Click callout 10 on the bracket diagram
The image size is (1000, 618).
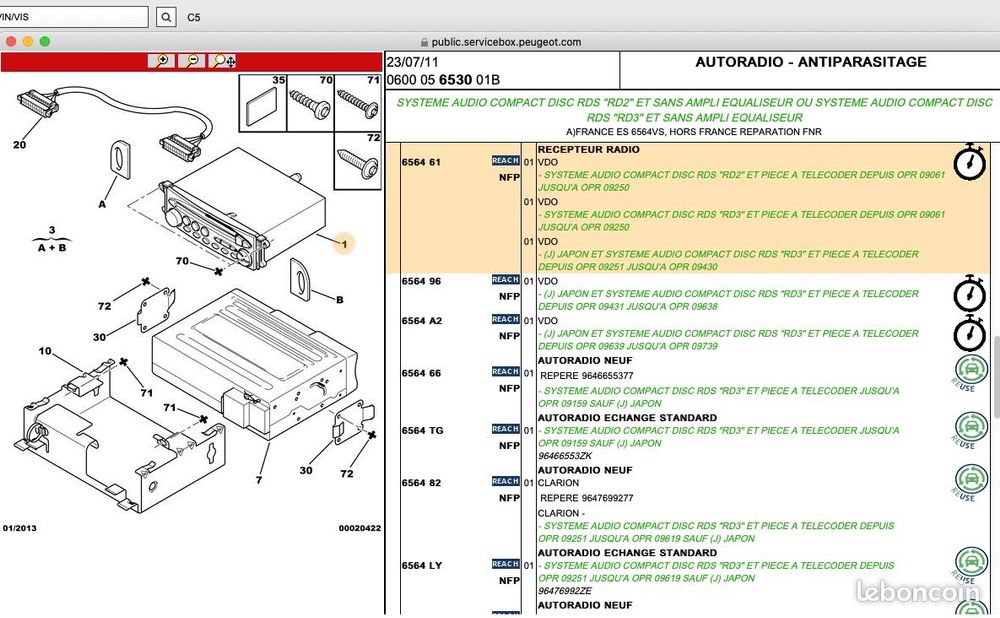point(45,351)
